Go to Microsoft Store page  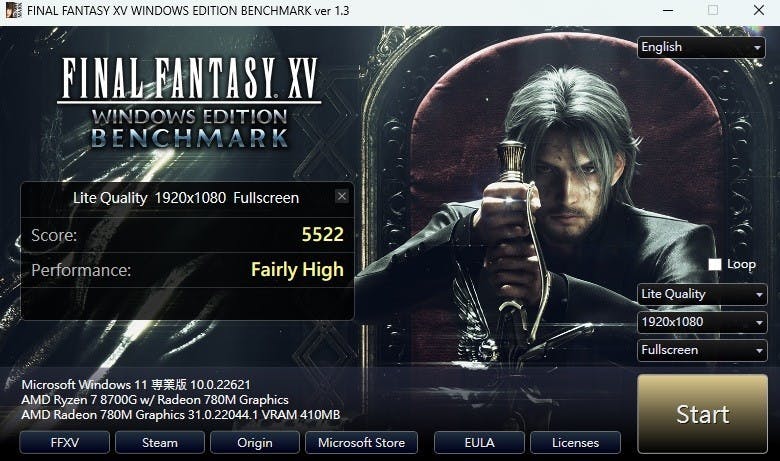click(361, 443)
